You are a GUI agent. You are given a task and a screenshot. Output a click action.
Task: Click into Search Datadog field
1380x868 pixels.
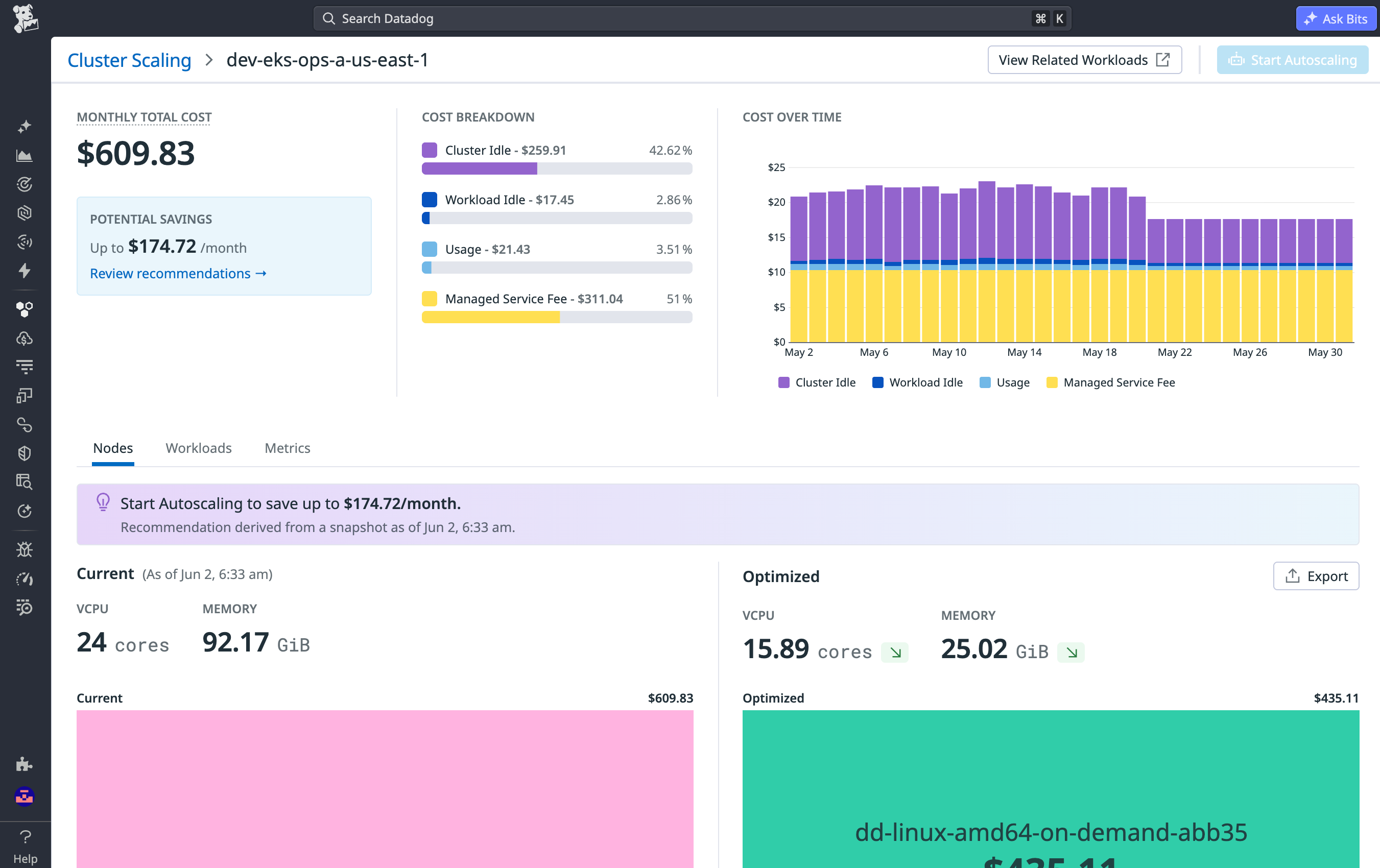point(692,18)
